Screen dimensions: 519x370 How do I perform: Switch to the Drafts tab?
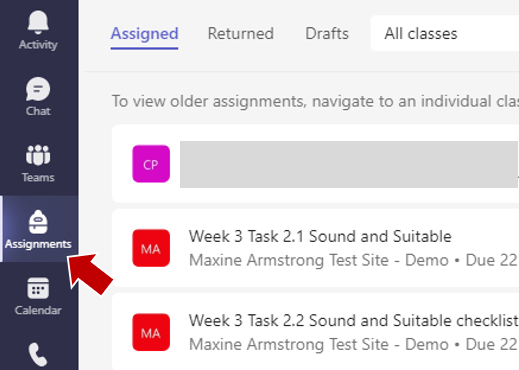(327, 34)
